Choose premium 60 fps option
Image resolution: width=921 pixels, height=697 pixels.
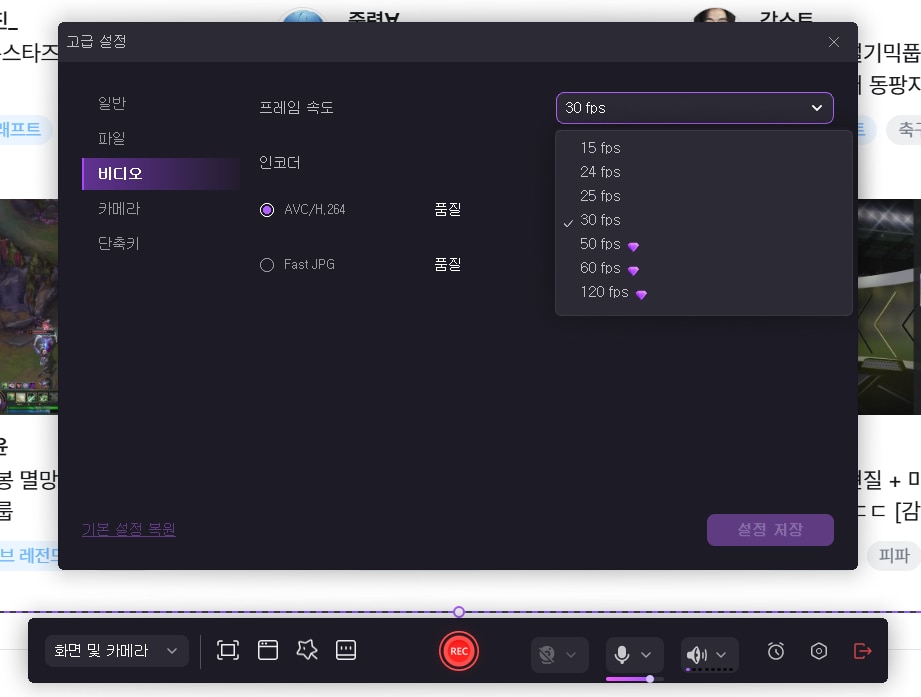click(703, 268)
